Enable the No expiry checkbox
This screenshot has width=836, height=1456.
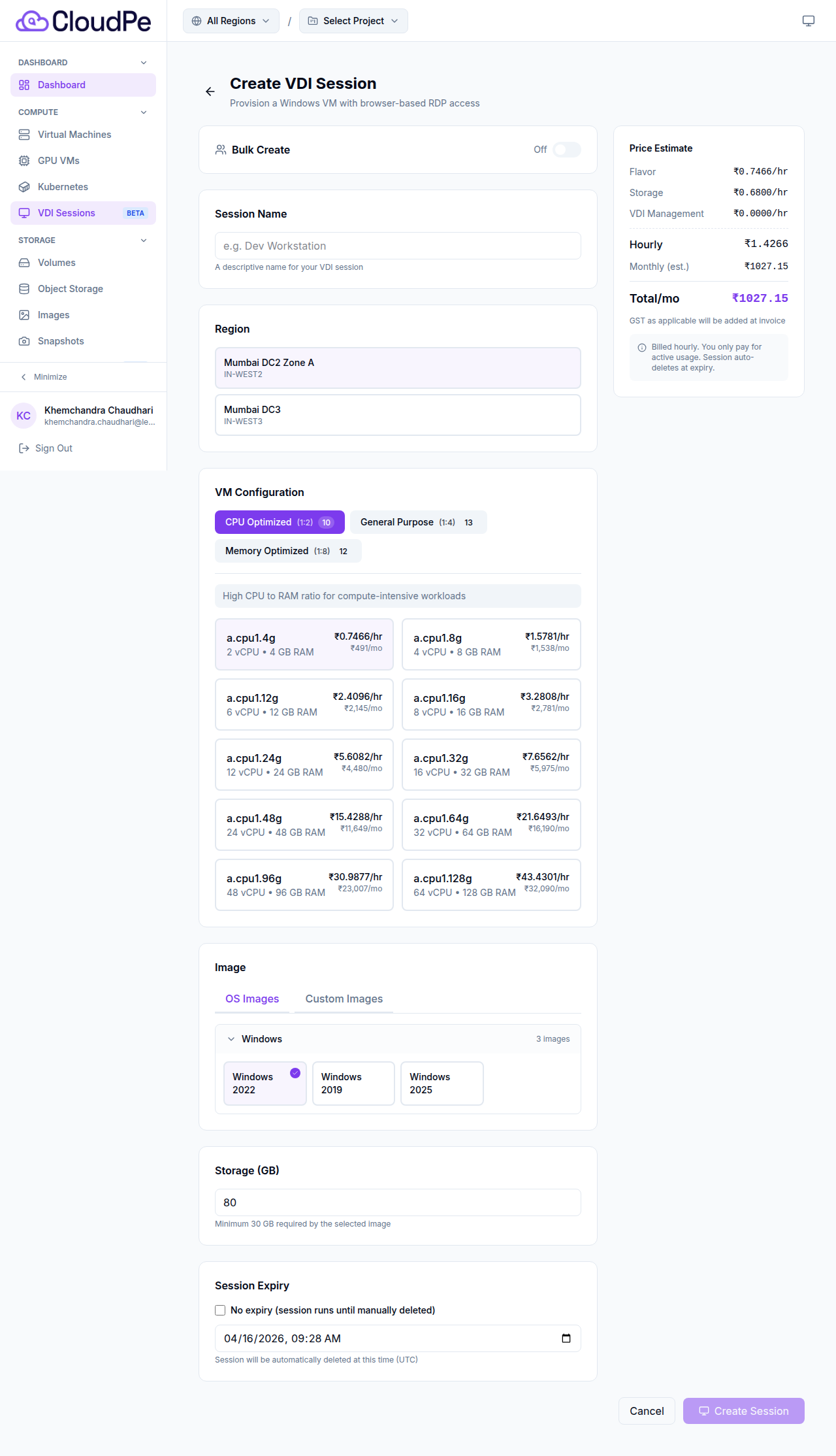[220, 1310]
